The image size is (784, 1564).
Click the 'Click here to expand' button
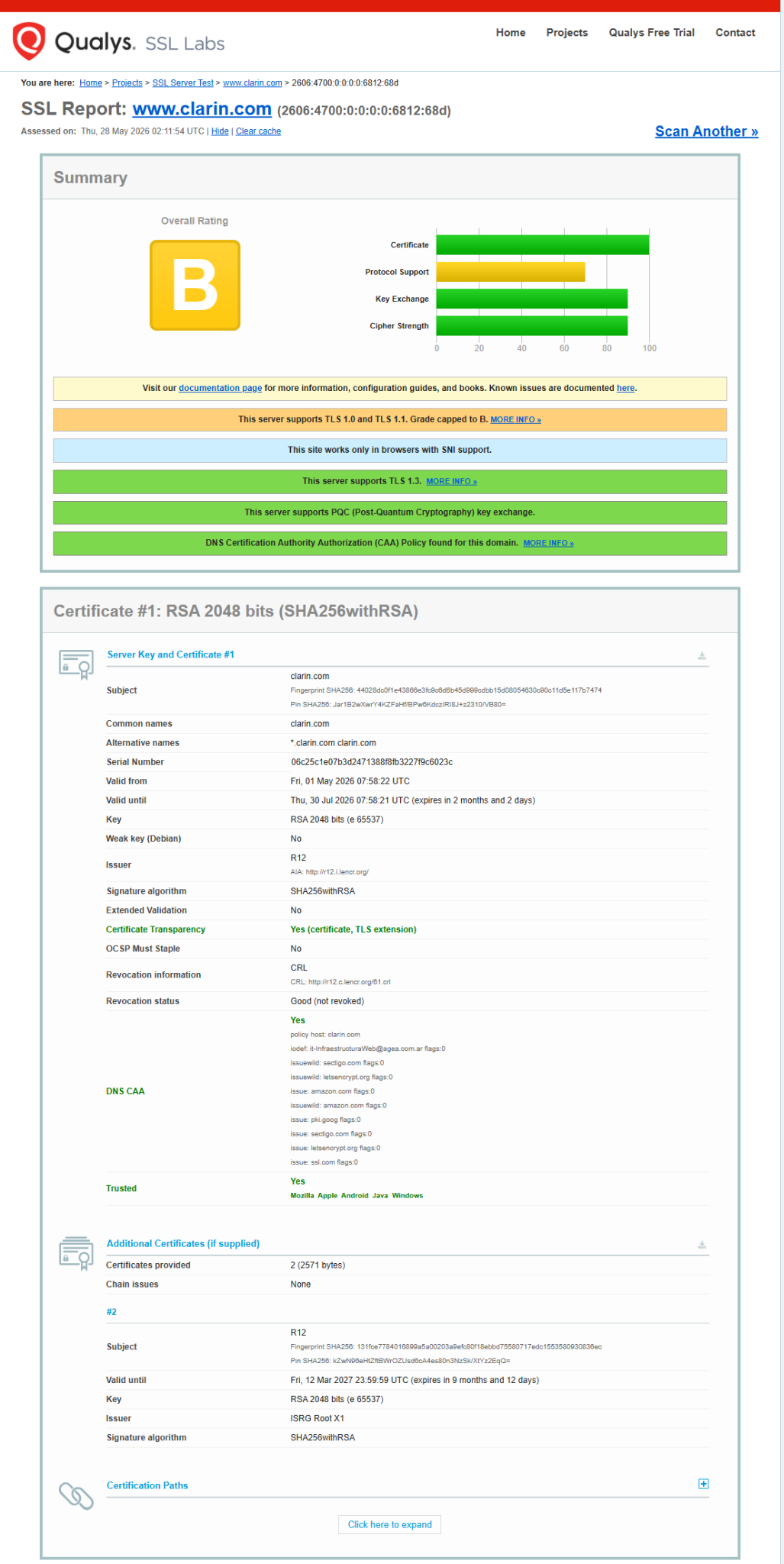tap(389, 1524)
